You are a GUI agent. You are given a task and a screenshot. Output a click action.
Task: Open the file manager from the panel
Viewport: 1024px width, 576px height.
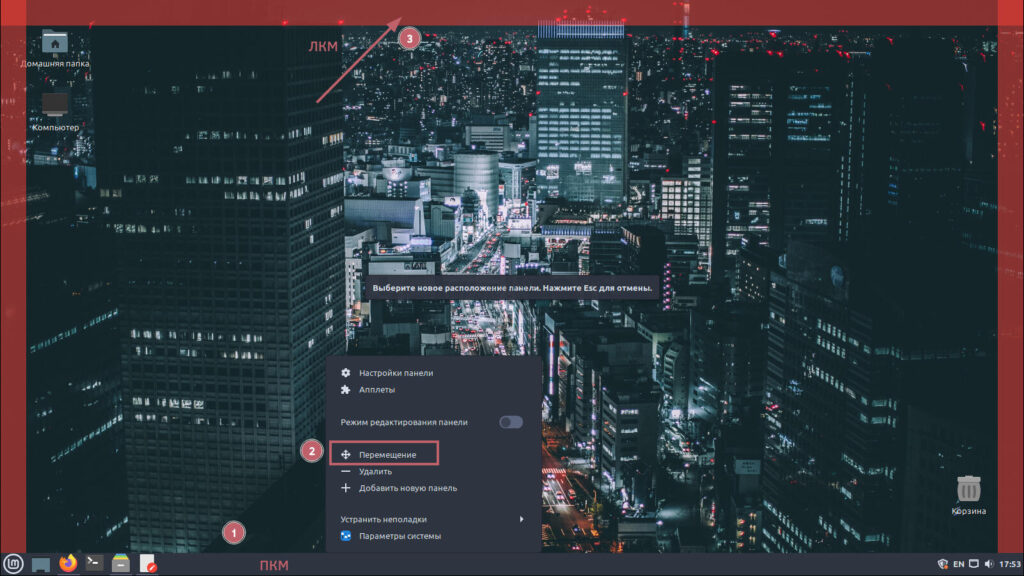(x=120, y=564)
